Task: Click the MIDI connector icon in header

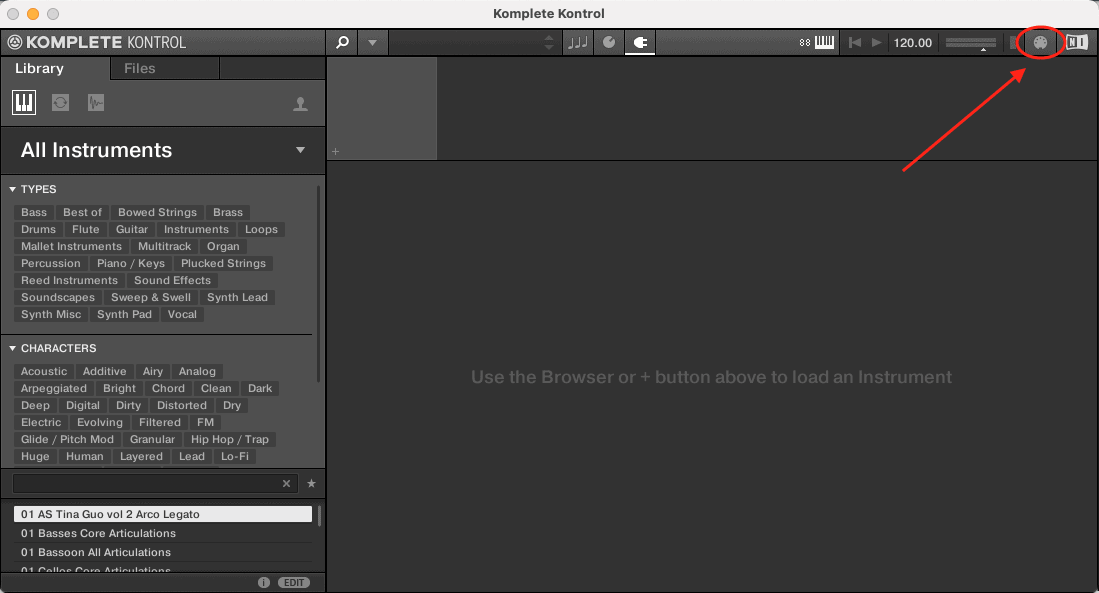Action: coord(1040,43)
